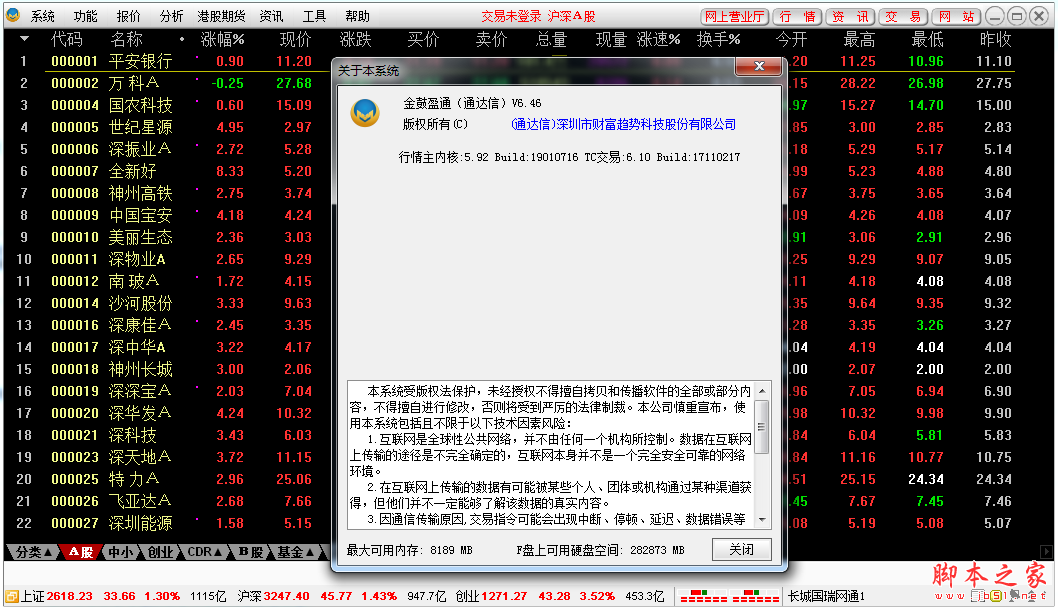Click the 金鼓盈通 logo in About dialog
The height and width of the screenshot is (607, 1058).
pyautogui.click(x=365, y=113)
